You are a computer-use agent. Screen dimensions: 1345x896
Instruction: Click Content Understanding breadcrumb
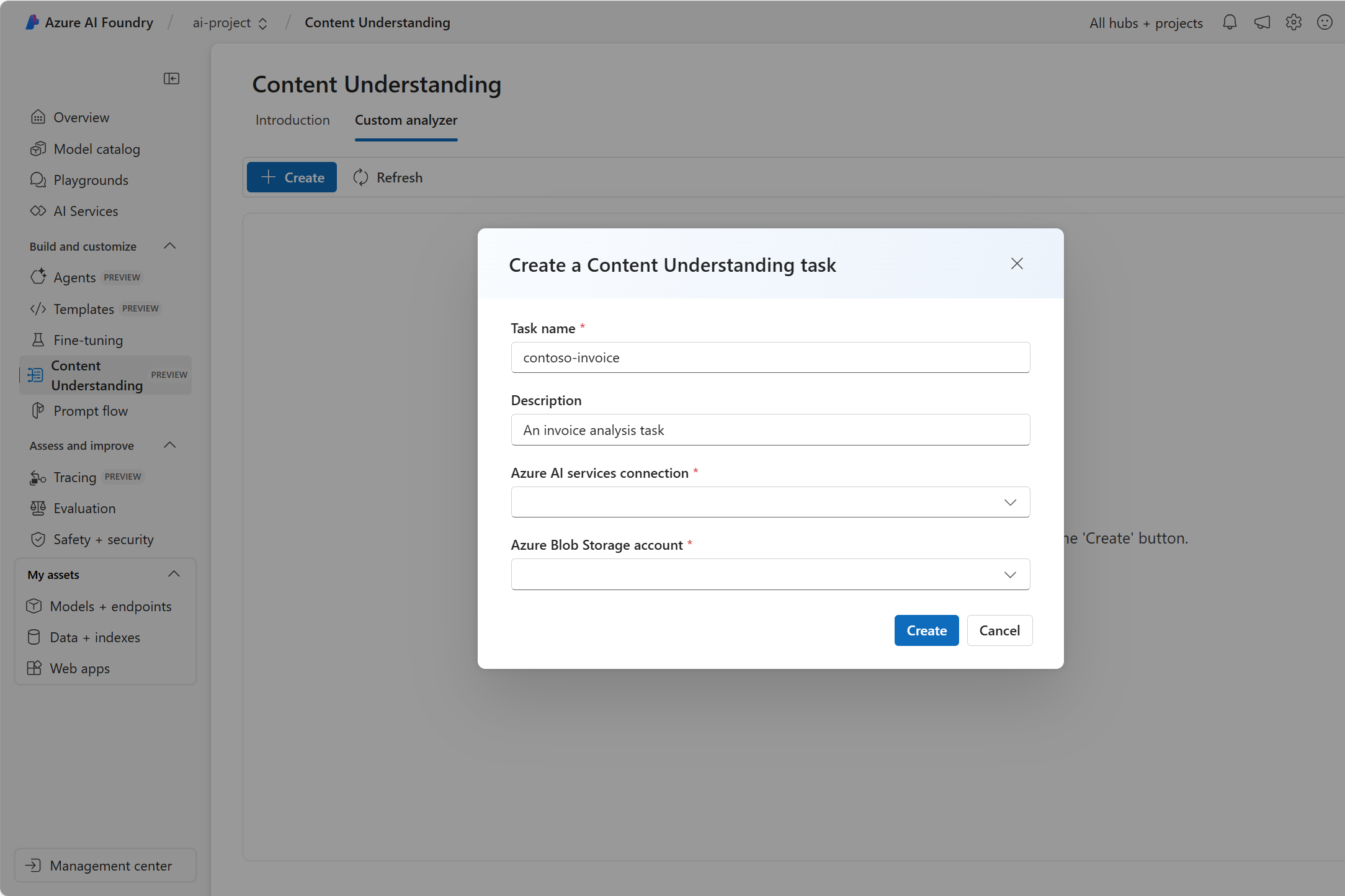(x=377, y=22)
